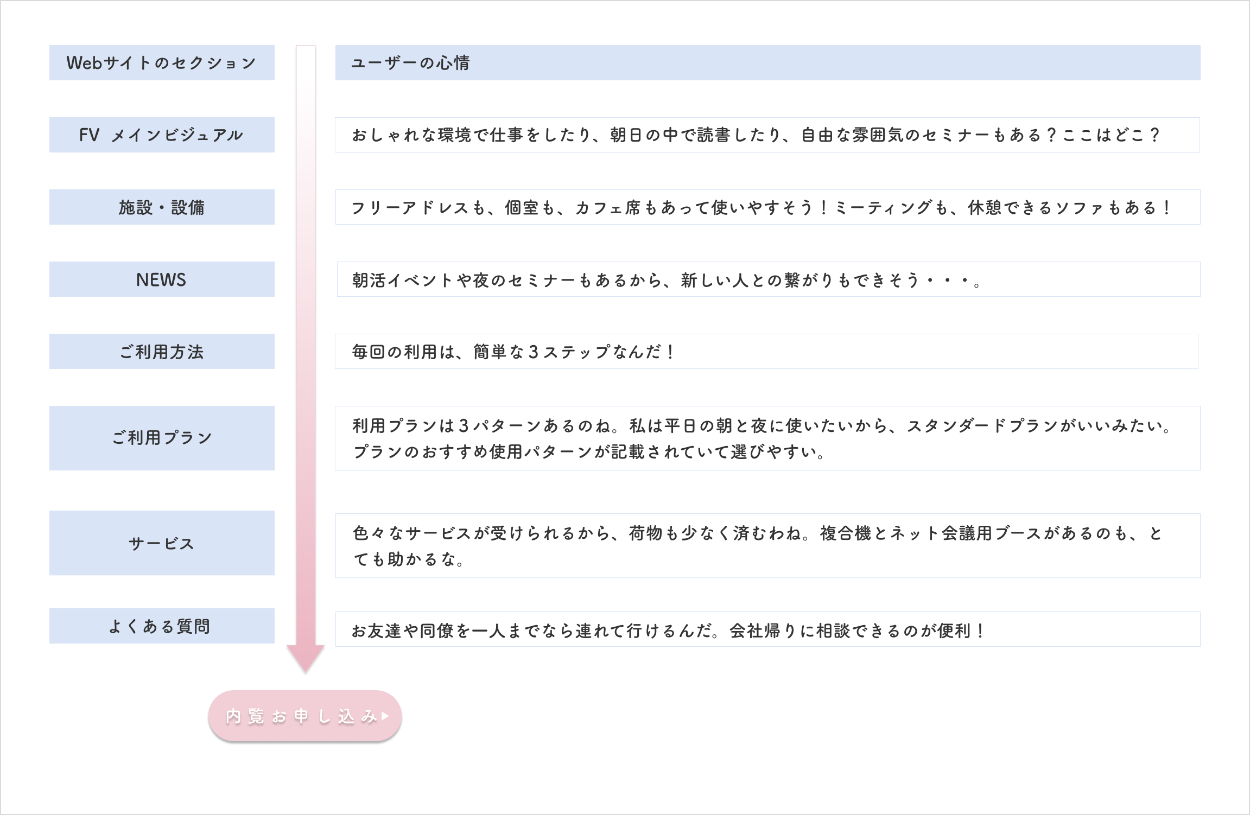Click the small triangle icon on 内覧お申し込み
1250x815 pixels.
coord(385,716)
